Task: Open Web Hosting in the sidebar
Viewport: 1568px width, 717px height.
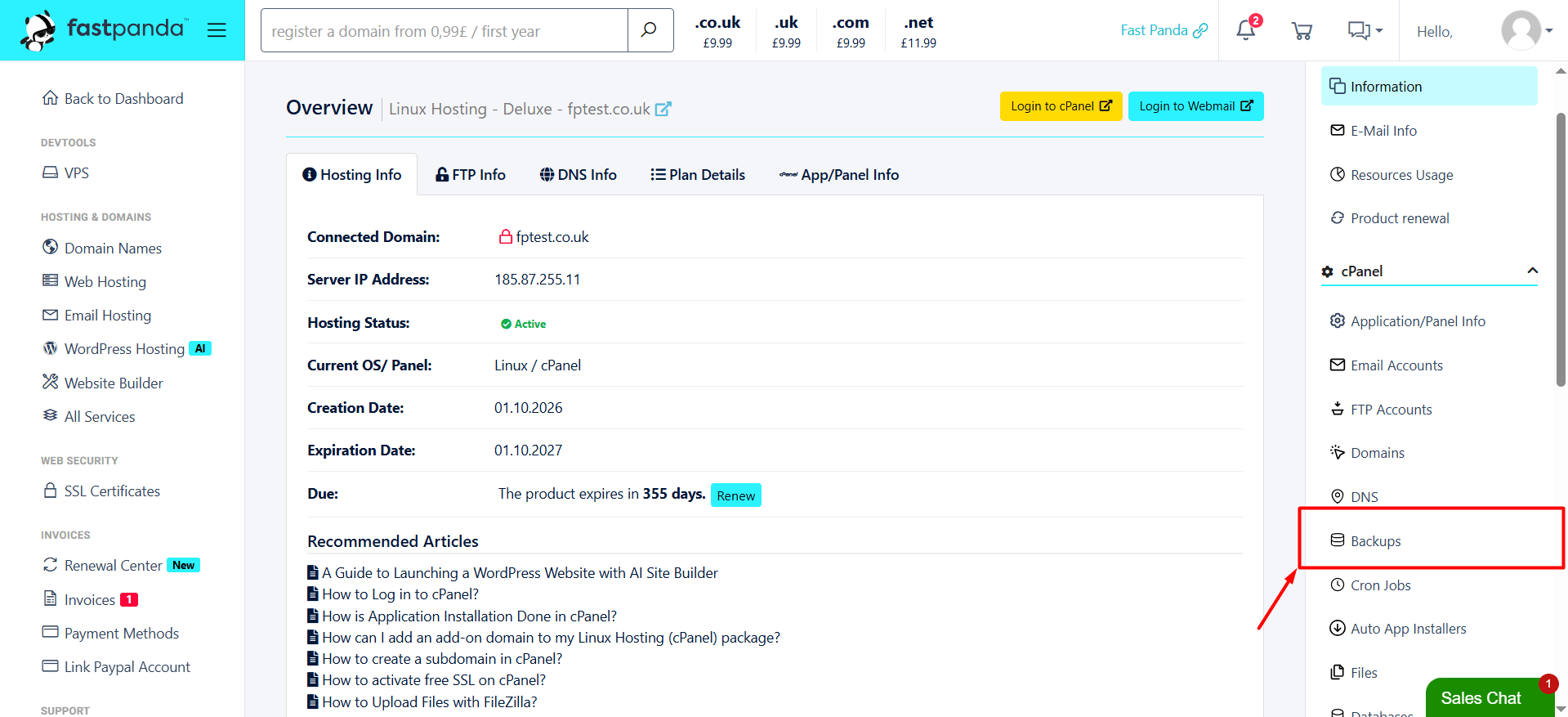Action: click(x=94, y=282)
